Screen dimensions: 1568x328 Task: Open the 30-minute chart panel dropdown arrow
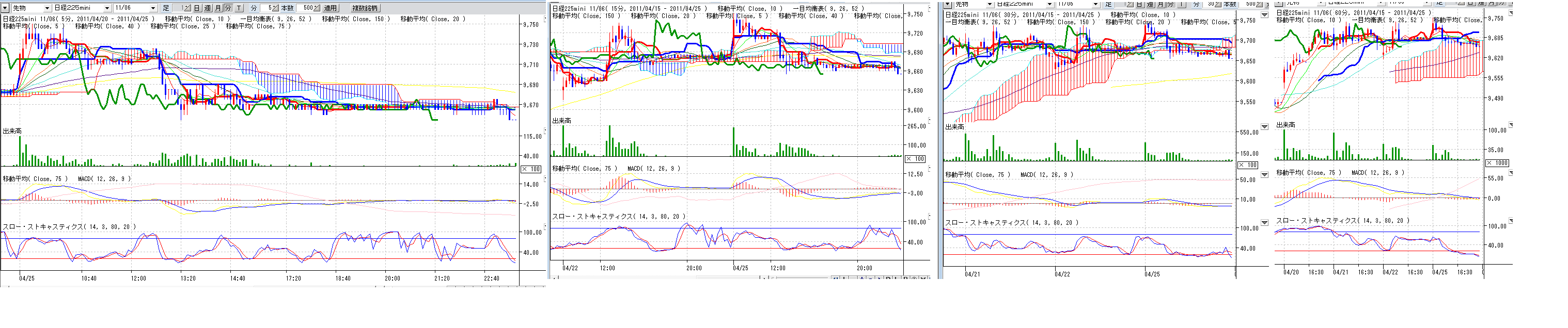(948, 4)
